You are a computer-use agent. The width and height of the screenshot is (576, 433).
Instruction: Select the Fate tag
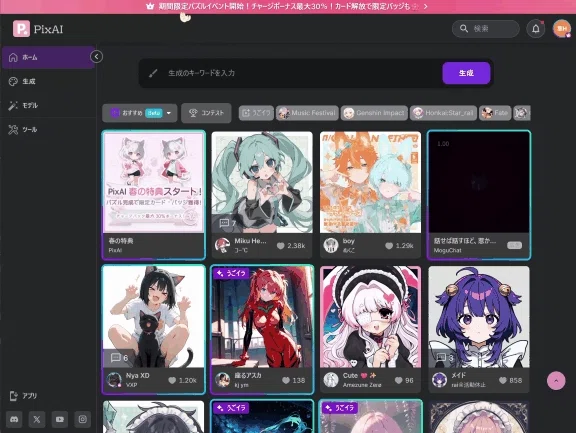click(x=495, y=113)
